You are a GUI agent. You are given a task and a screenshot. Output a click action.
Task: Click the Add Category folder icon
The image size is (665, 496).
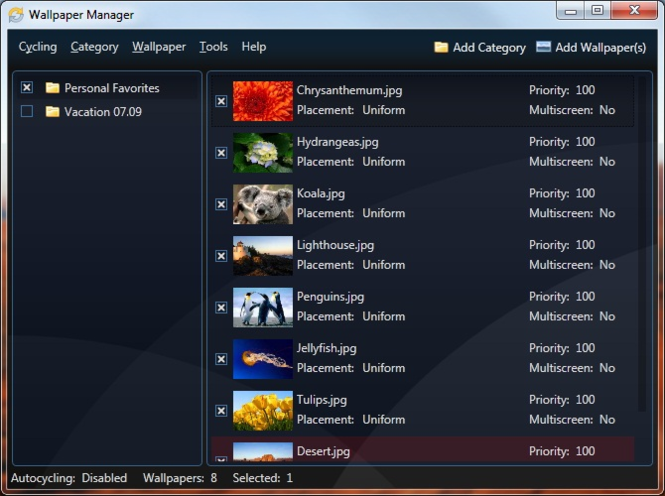(x=441, y=47)
